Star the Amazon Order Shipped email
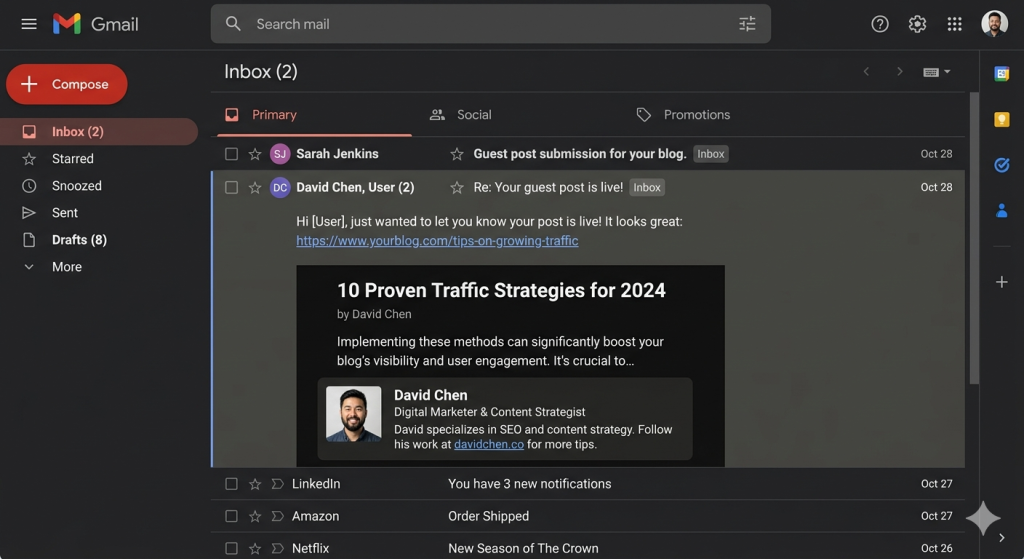The image size is (1024, 559). 255,516
